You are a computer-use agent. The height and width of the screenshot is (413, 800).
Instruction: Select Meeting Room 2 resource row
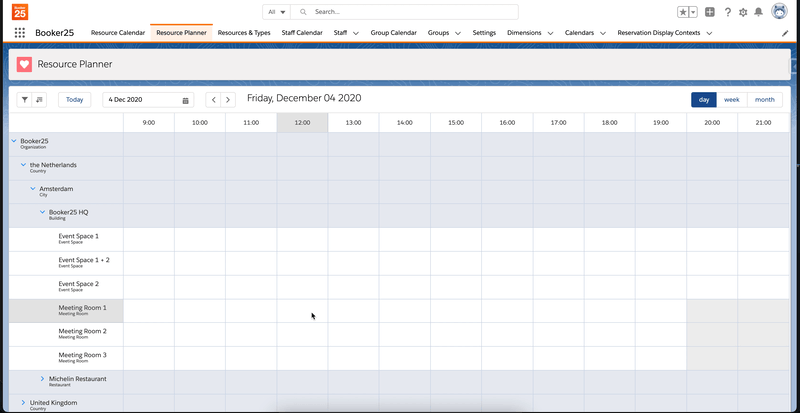click(82, 332)
